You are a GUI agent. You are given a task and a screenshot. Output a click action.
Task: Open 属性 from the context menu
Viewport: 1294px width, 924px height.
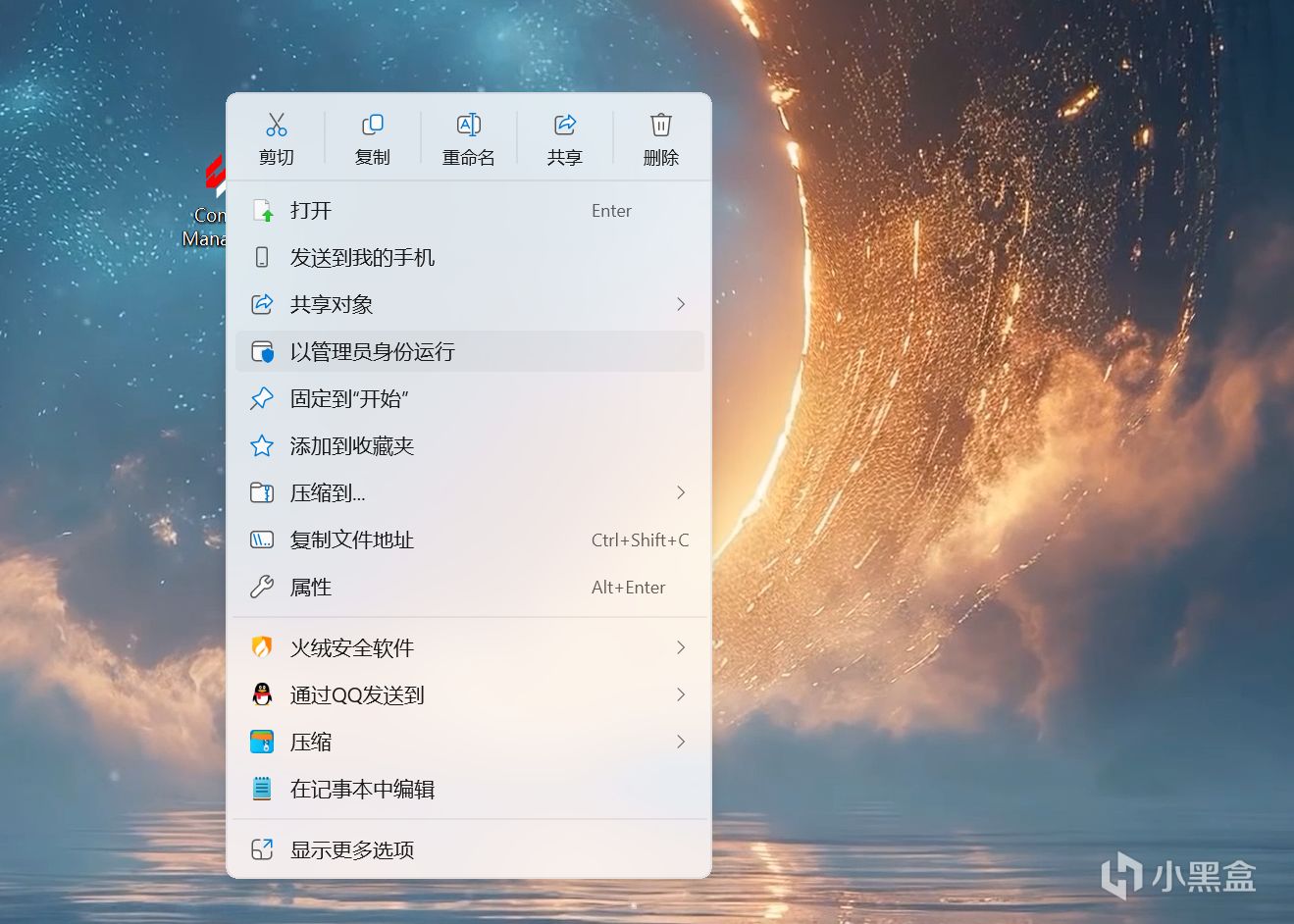click(x=470, y=587)
